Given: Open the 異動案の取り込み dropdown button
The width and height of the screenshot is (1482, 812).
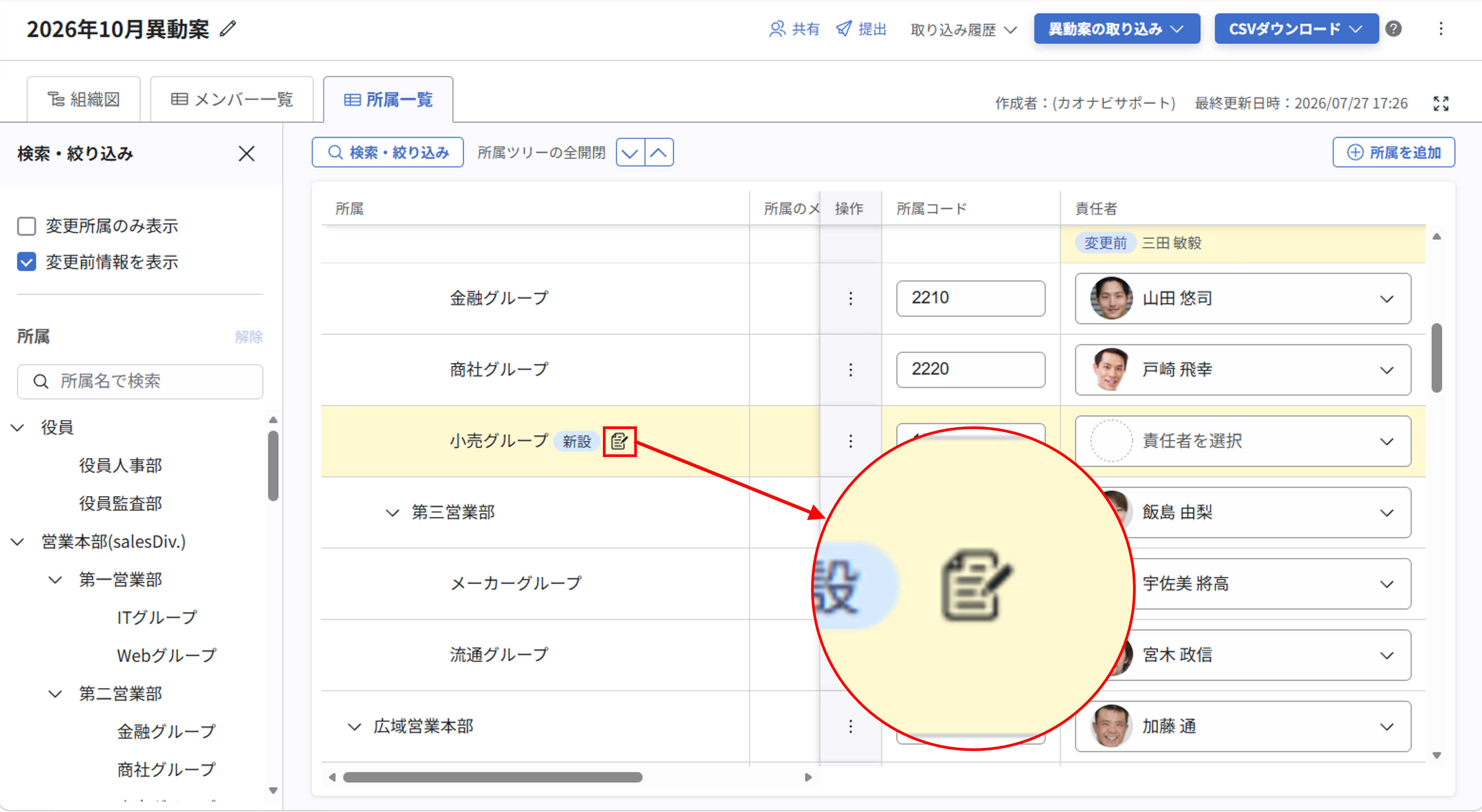Looking at the screenshot, I should point(1117,29).
